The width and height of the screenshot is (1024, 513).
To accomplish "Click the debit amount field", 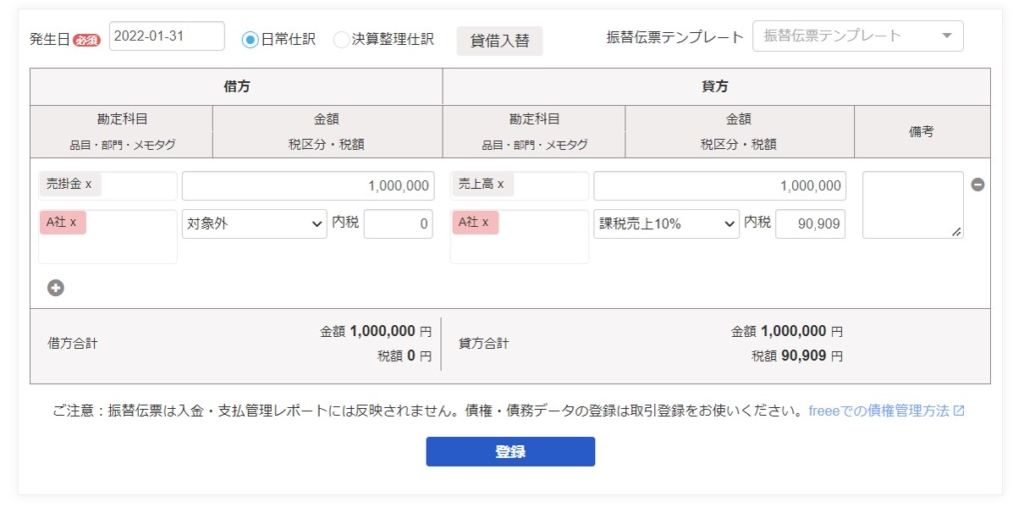I will (307, 186).
